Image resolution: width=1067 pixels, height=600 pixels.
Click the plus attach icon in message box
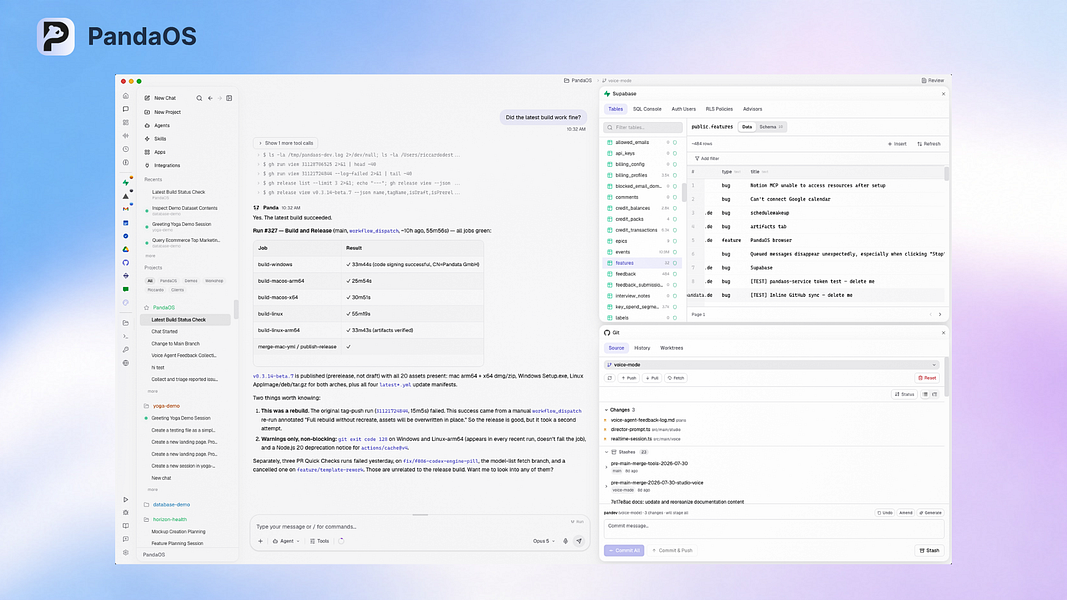260,541
